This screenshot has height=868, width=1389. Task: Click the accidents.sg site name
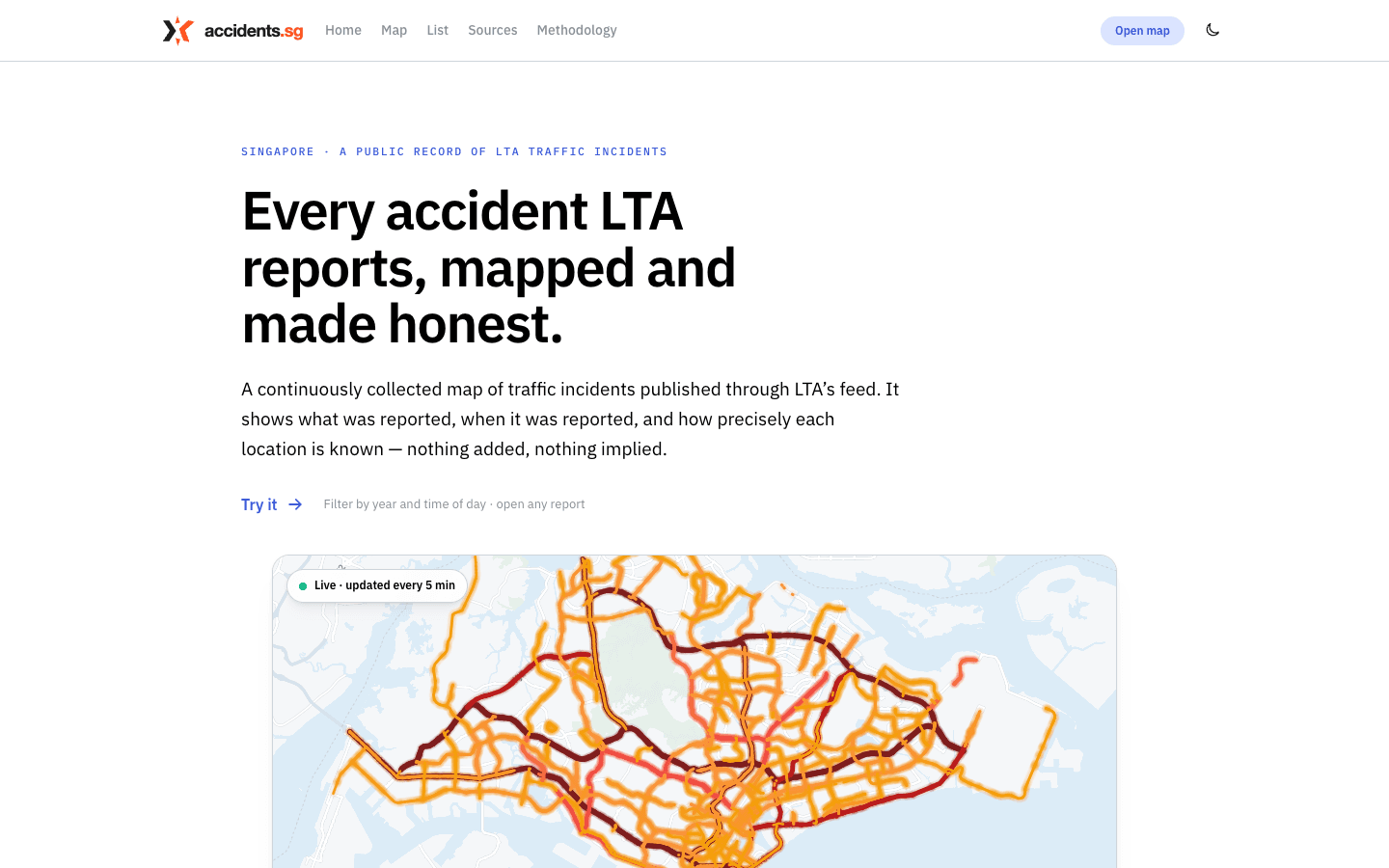point(254,31)
